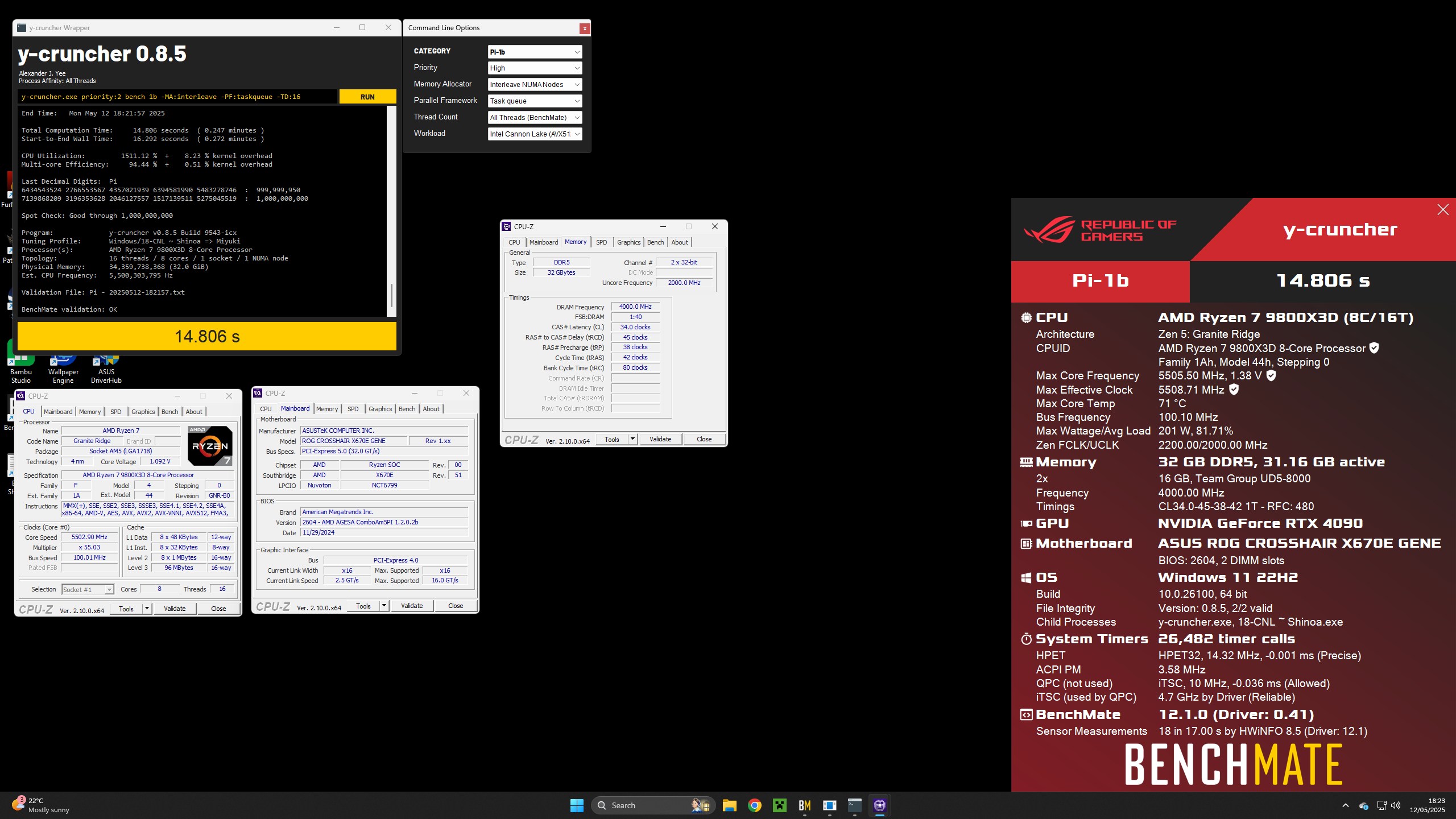This screenshot has height=819, width=1456.
Task: Open the terminal window taskbar icon
Action: pyautogui.click(x=854, y=805)
